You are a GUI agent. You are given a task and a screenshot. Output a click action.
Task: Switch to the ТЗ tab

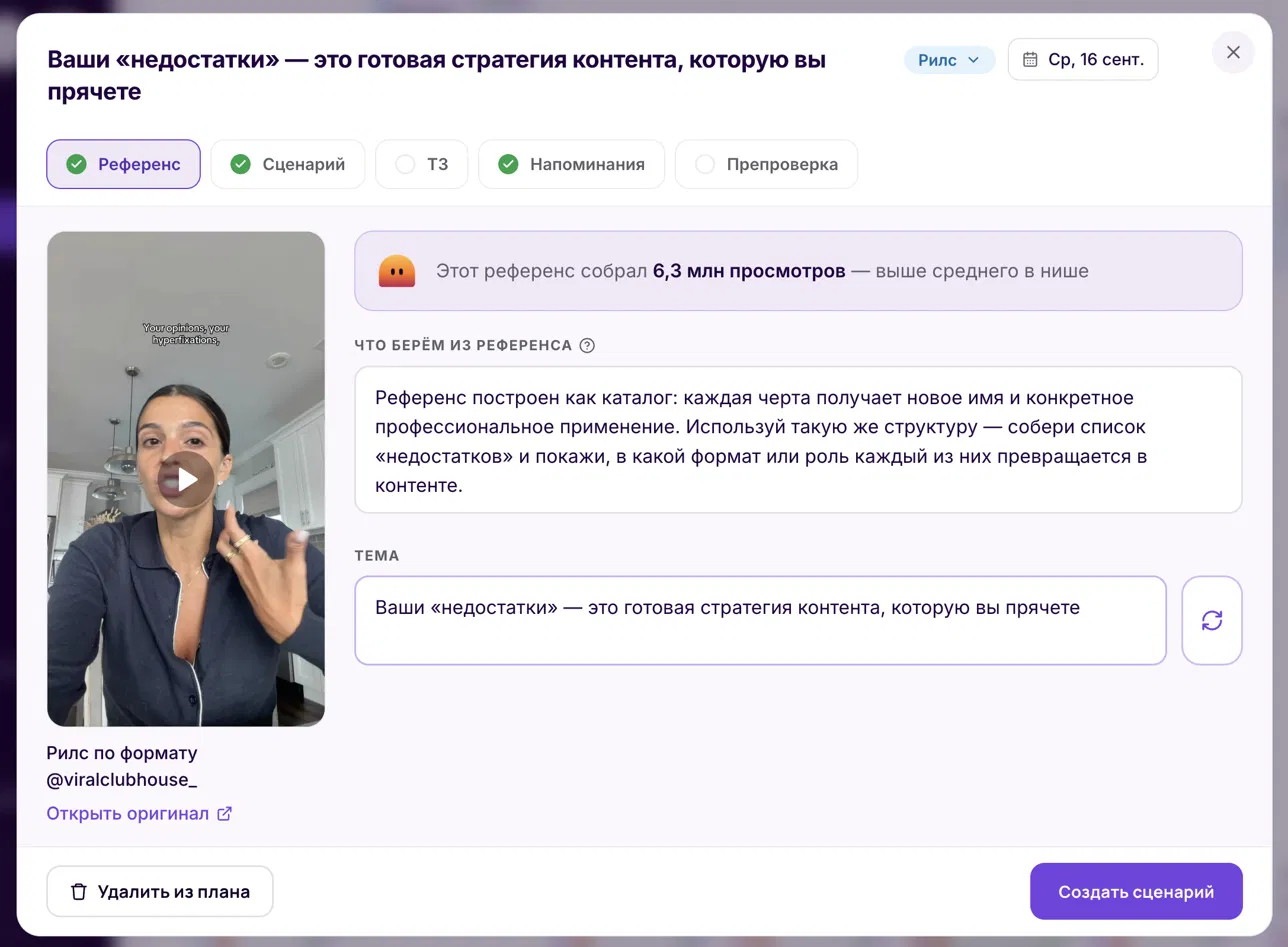click(x=422, y=164)
